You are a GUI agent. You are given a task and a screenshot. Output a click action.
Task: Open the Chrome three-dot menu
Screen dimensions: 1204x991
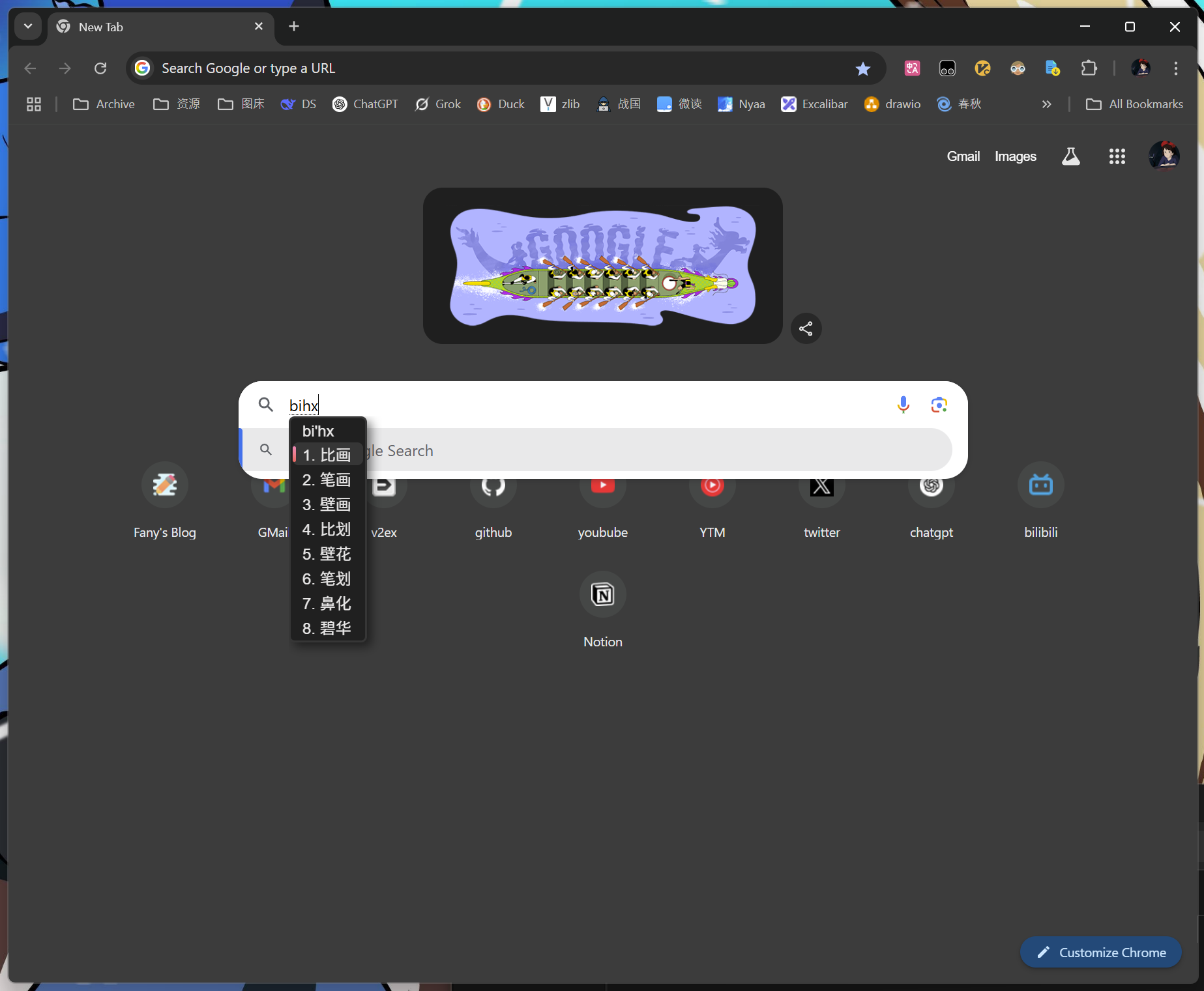pos(1175,68)
